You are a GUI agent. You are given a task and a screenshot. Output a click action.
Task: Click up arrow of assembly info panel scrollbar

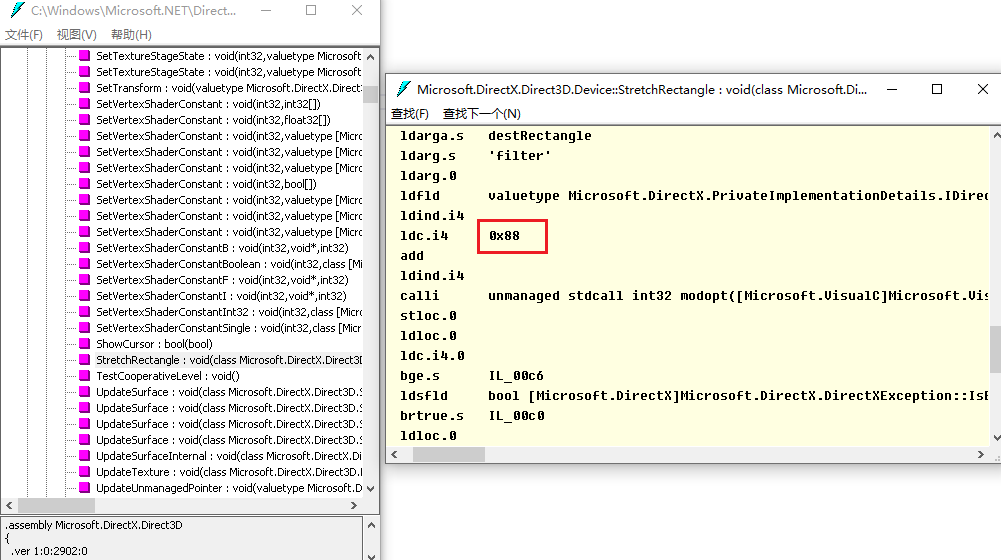pos(371,525)
